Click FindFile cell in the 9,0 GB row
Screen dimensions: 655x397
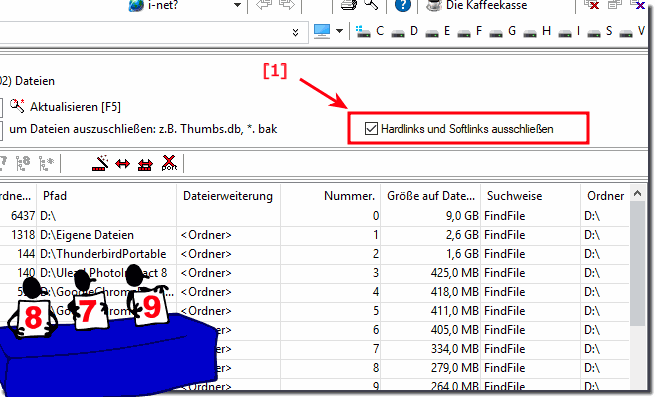(505, 216)
